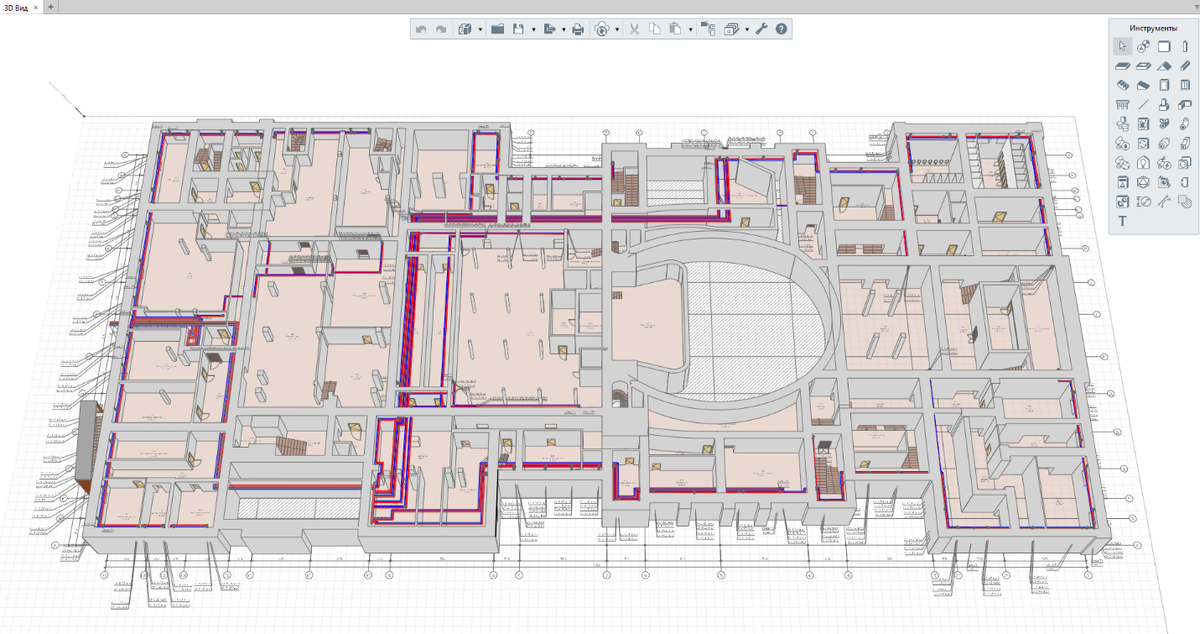1200x634 pixels.
Task: Paste with the clipboard icon
Action: [x=675, y=29]
